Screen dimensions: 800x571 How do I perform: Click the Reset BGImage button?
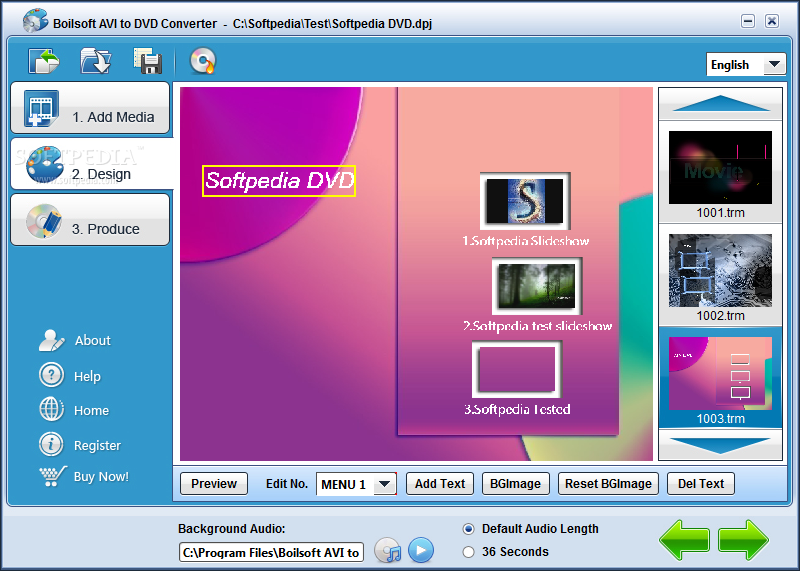[608, 484]
